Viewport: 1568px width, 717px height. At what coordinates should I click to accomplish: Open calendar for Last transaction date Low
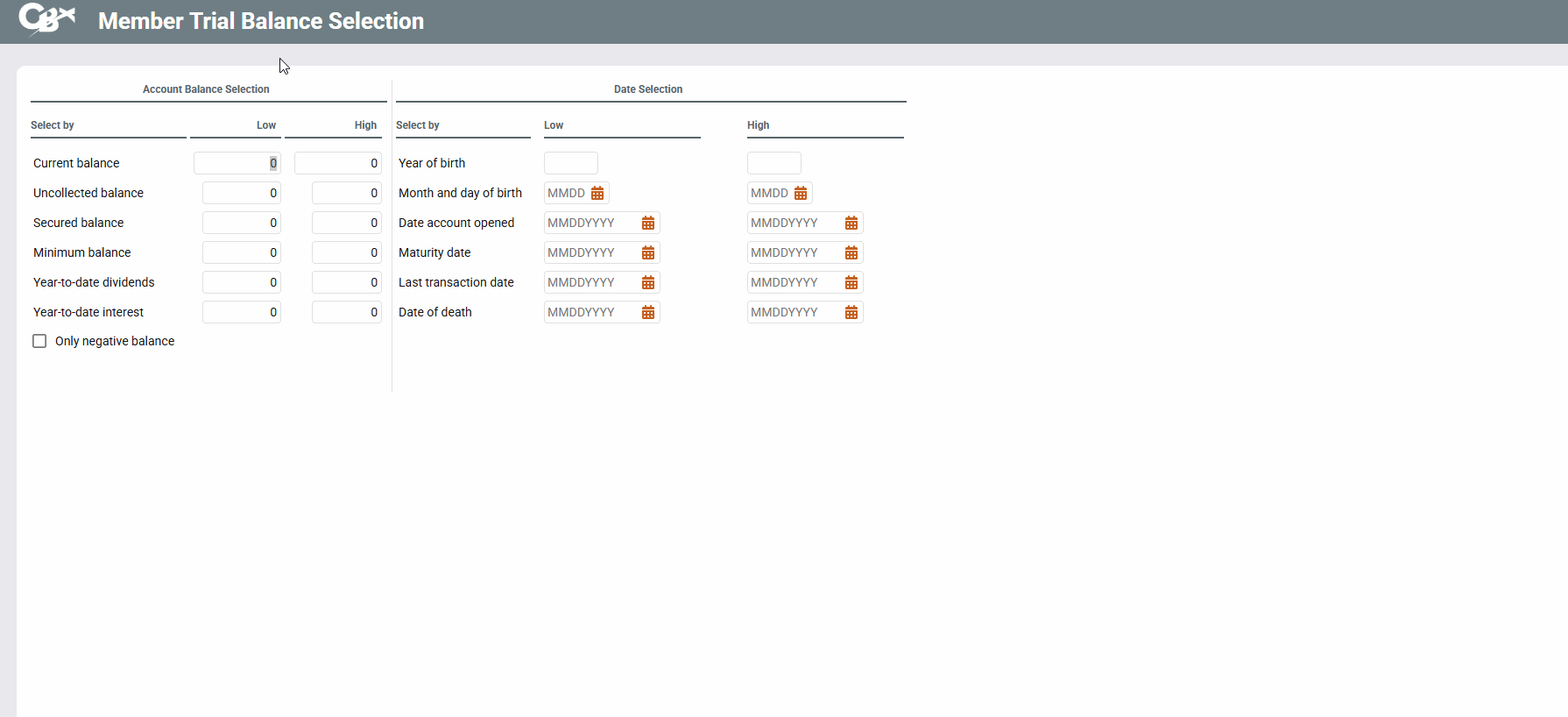(648, 282)
